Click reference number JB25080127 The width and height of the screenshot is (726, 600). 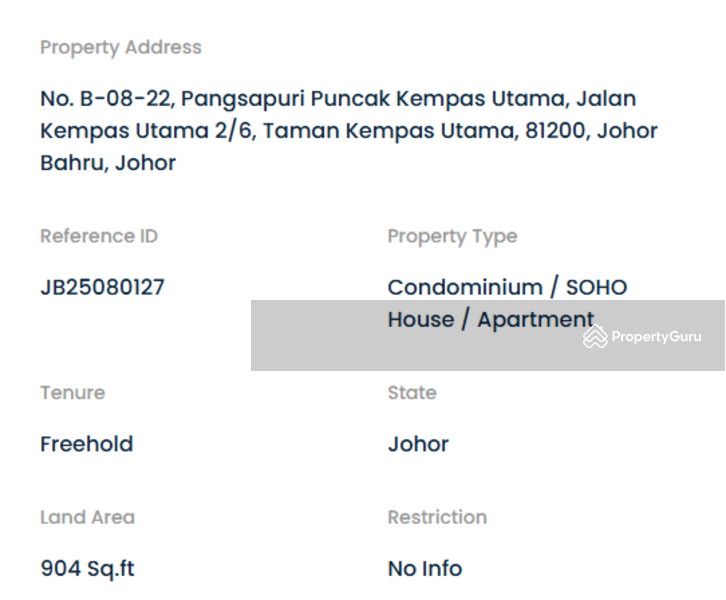102,287
